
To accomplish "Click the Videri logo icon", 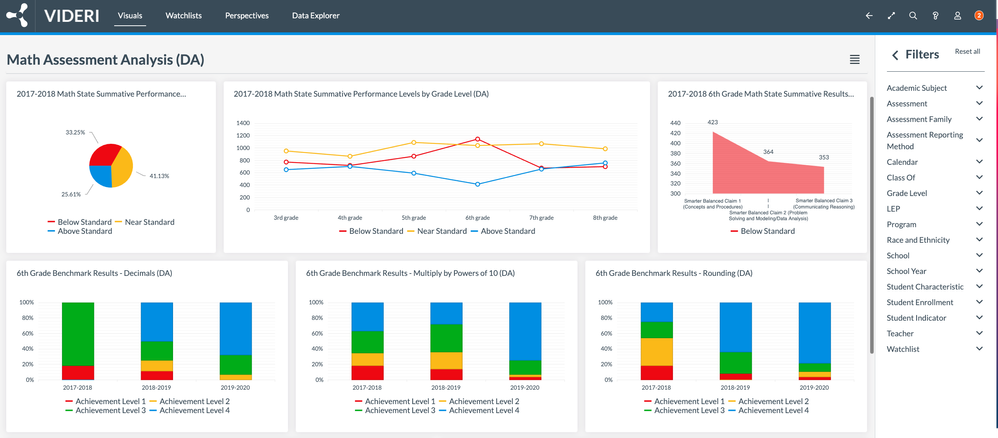I will tap(16, 16).
